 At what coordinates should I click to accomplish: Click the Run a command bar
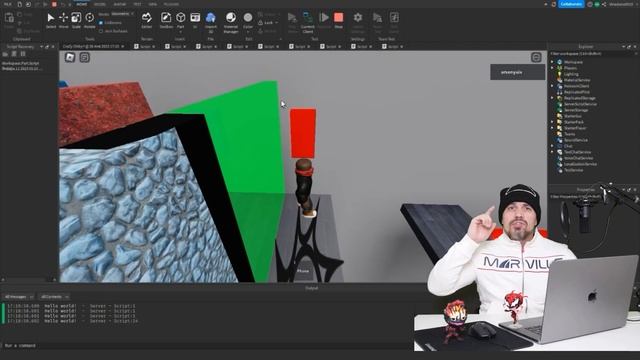206,345
